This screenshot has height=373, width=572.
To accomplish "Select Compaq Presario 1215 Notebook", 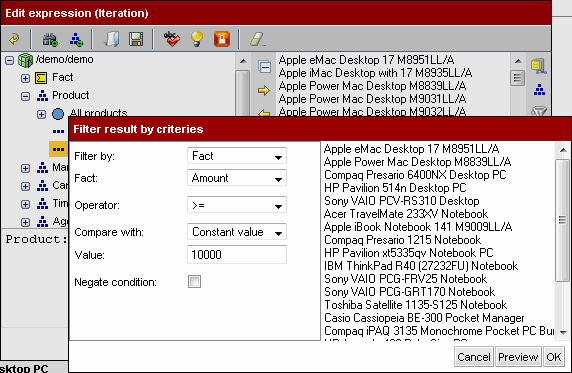I will (x=402, y=240).
